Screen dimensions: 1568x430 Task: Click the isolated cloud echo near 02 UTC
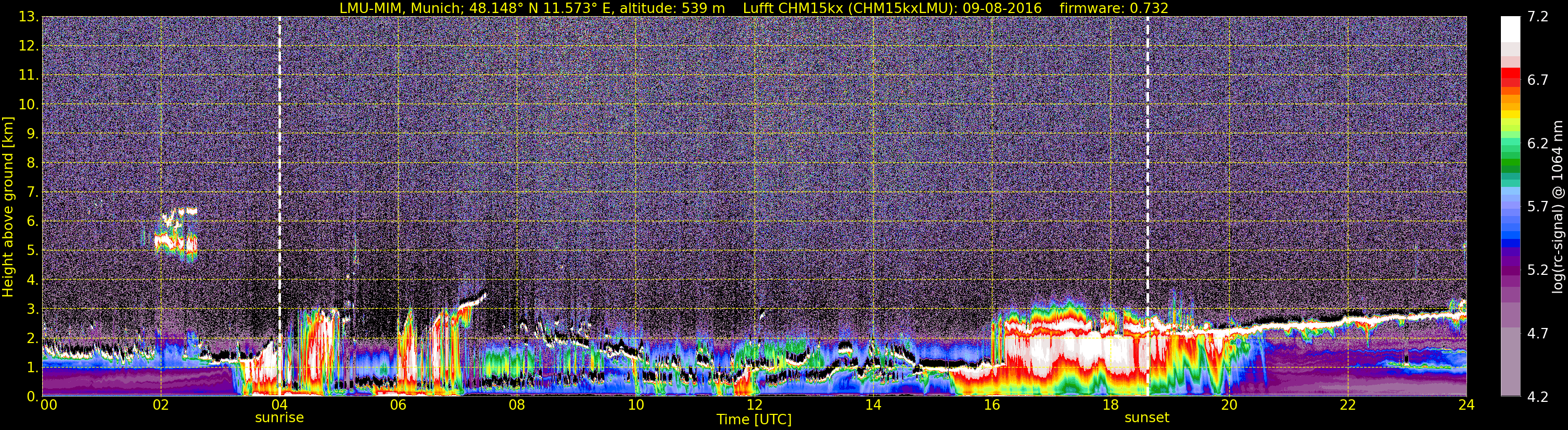pyautogui.click(x=176, y=234)
